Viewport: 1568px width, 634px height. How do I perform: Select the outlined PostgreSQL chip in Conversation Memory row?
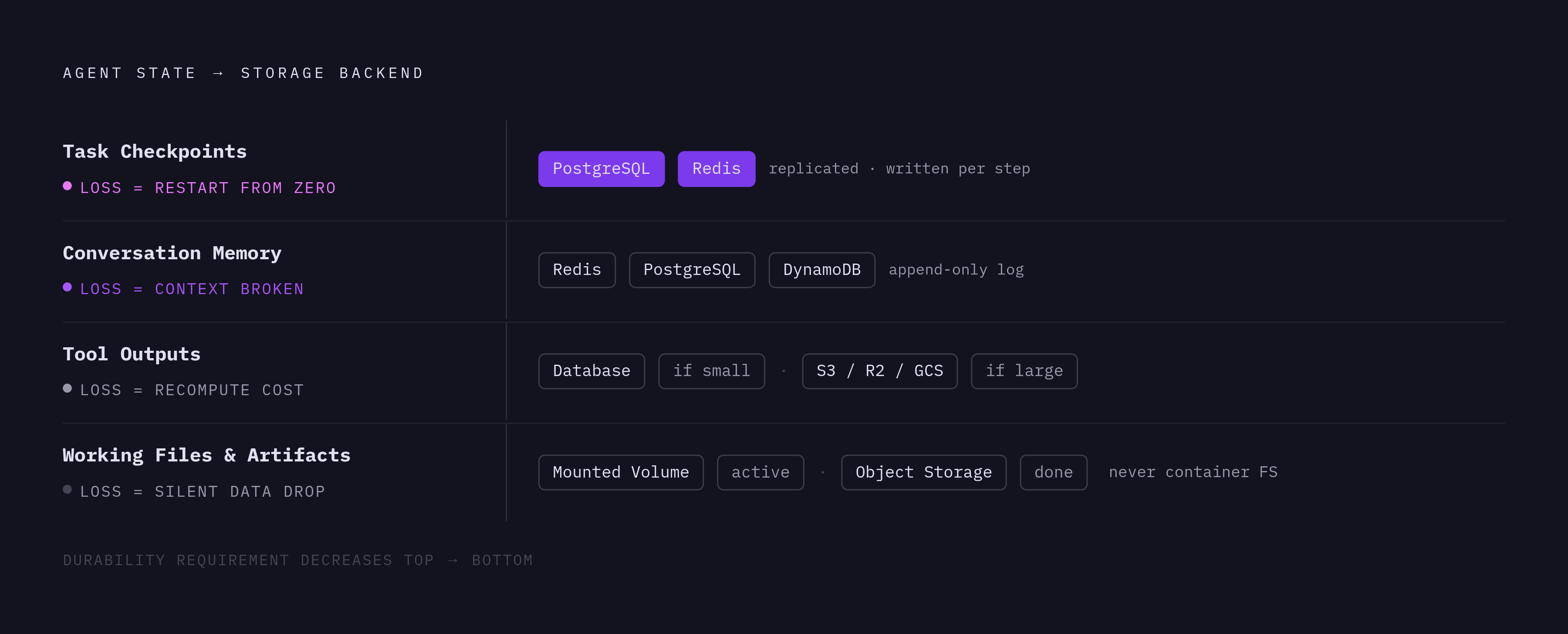pos(692,270)
